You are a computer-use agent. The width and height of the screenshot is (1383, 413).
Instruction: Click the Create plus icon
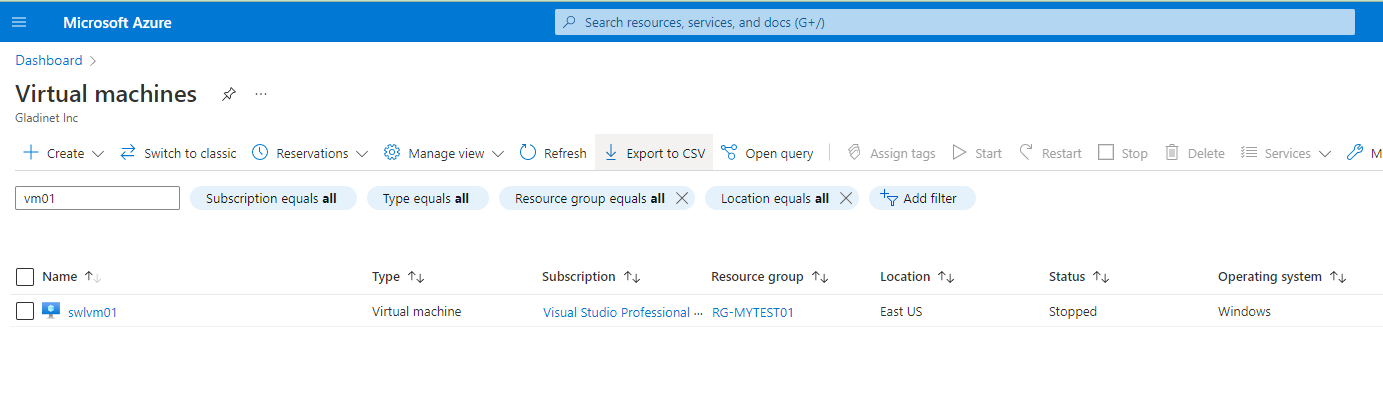click(31, 153)
